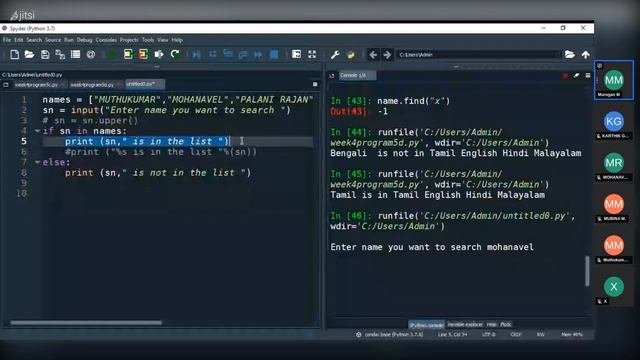Click the @ symbol finder icon
The image size is (640, 360).
click(91, 54)
